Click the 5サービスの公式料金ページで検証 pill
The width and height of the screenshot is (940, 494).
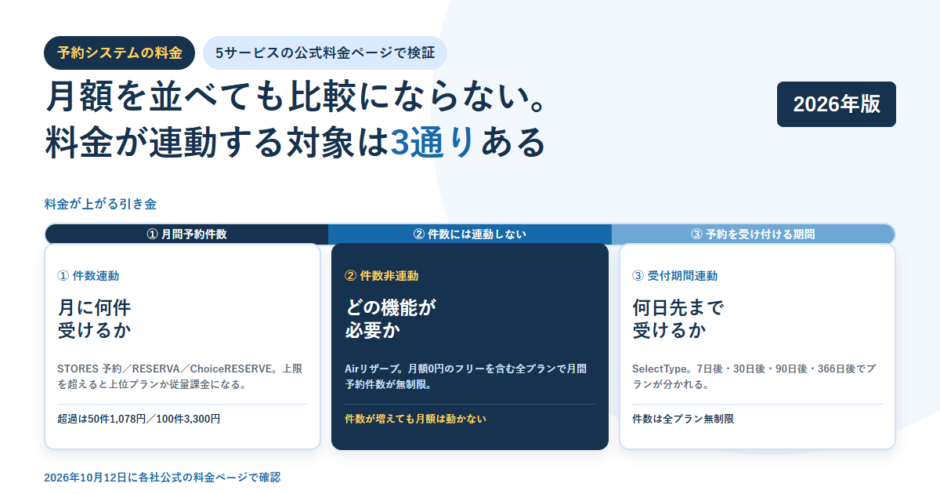click(325, 53)
